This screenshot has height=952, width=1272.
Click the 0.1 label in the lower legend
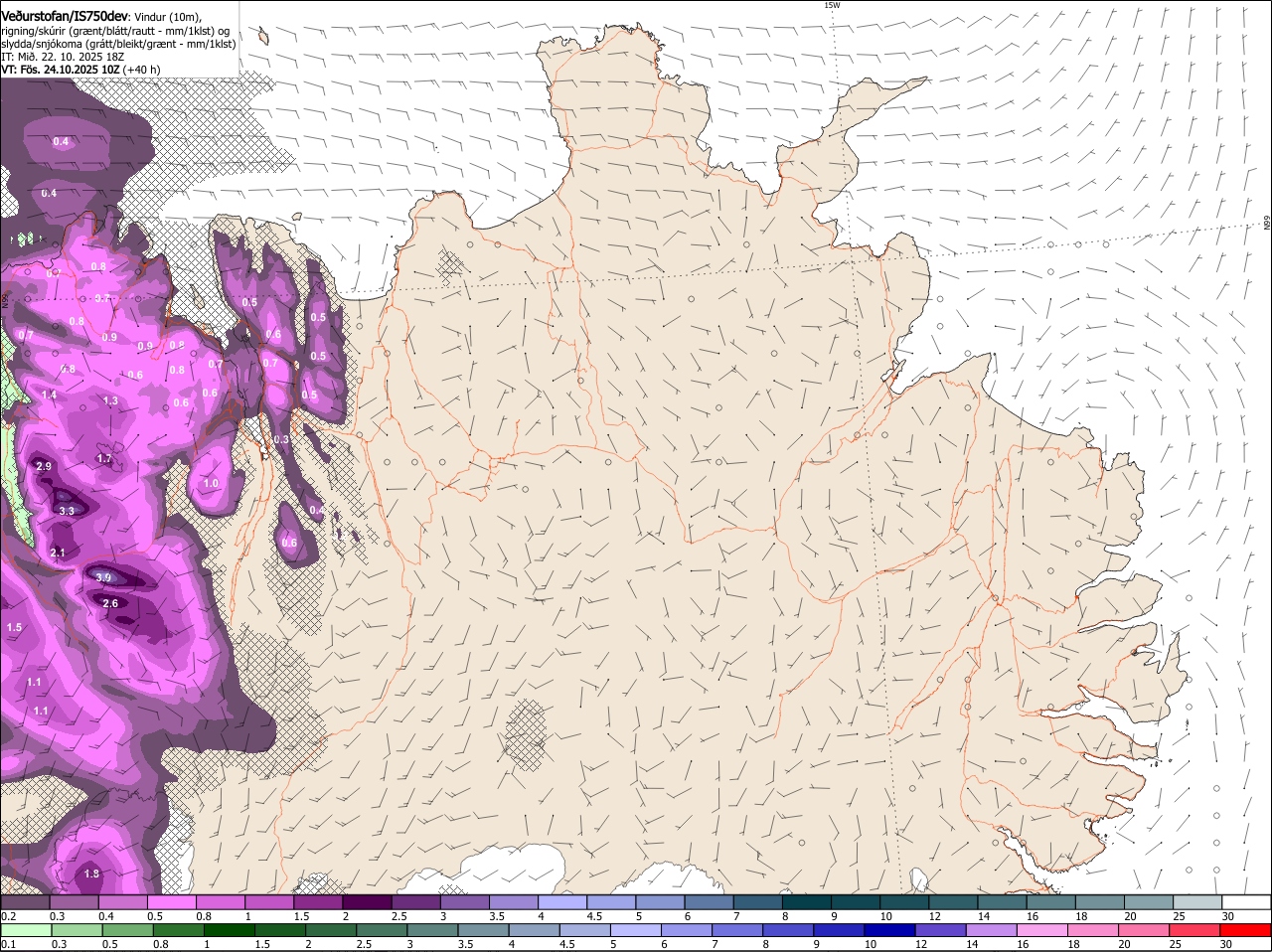tap(8, 944)
